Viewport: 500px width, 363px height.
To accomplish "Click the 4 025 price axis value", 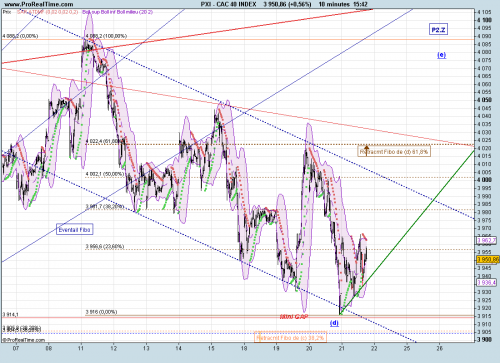I will [x=484, y=140].
